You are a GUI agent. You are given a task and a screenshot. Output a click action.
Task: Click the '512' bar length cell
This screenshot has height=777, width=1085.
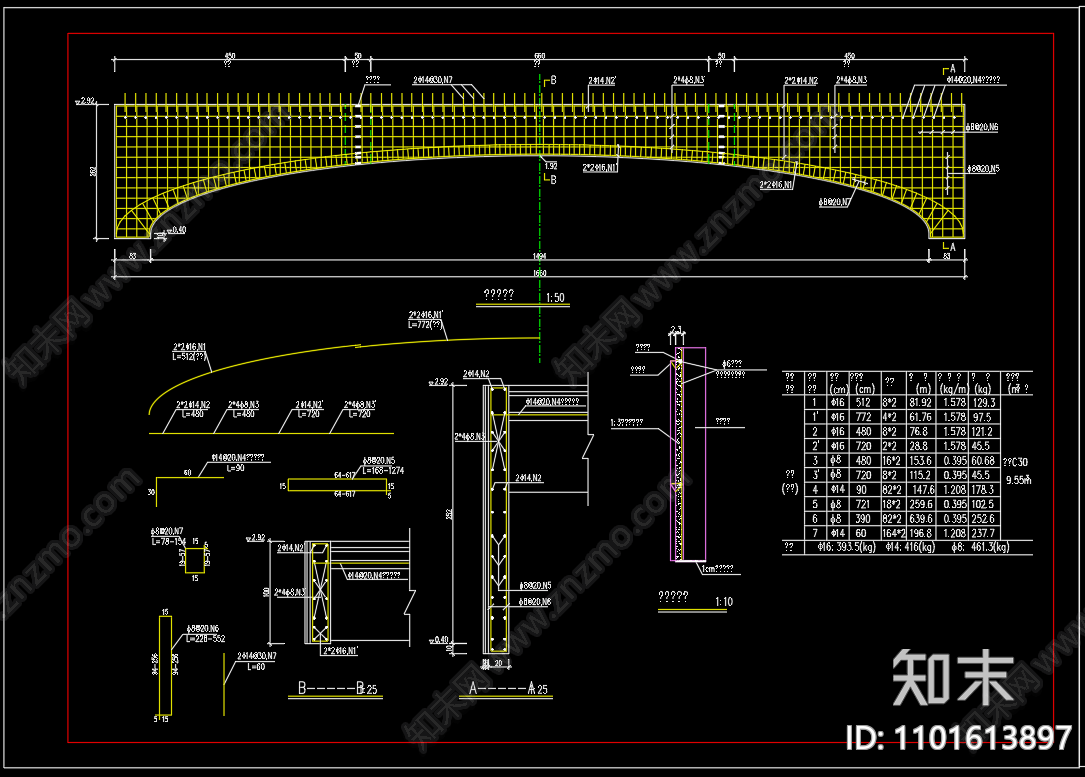coord(863,403)
